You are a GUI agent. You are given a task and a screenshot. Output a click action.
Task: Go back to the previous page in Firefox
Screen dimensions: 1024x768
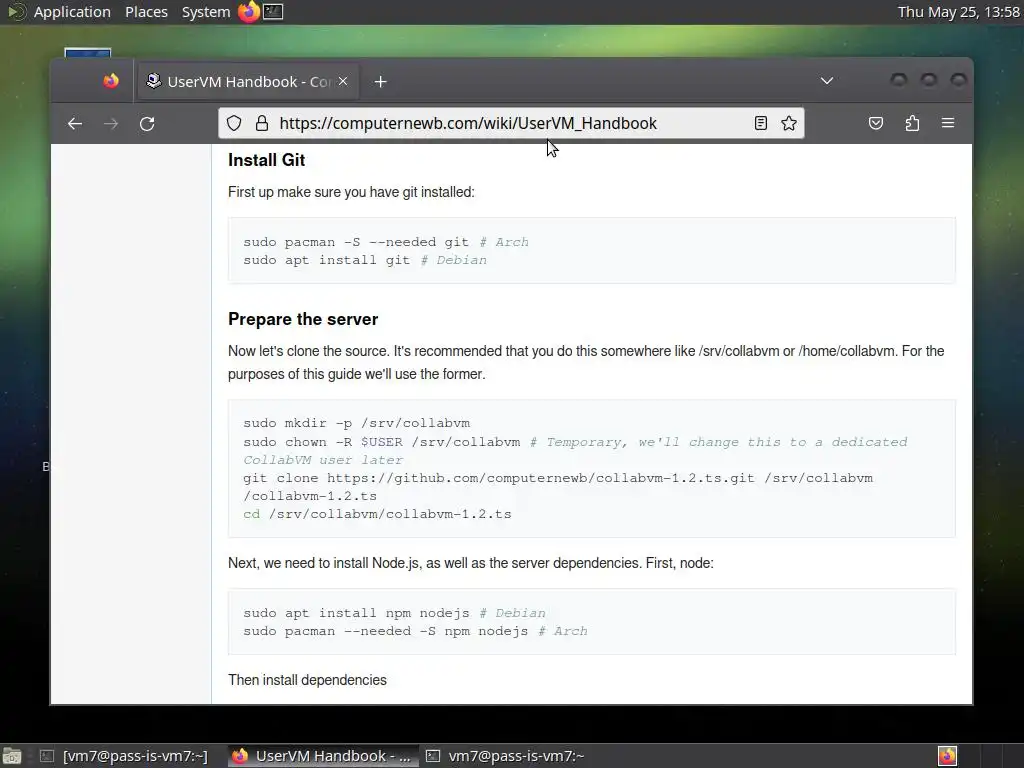(75, 123)
